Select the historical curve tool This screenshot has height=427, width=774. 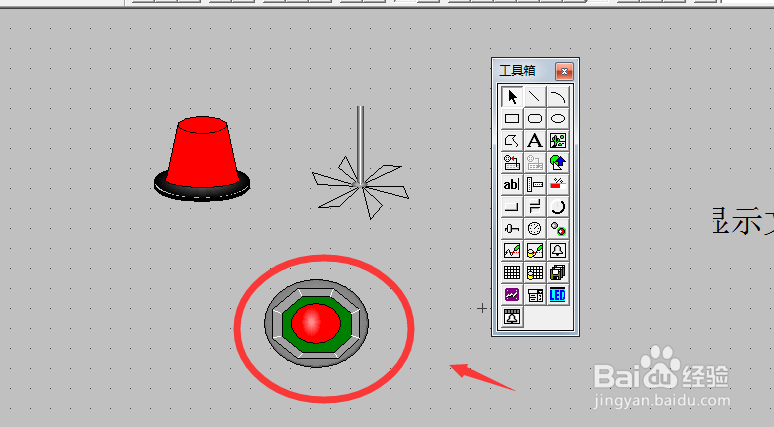535,251
